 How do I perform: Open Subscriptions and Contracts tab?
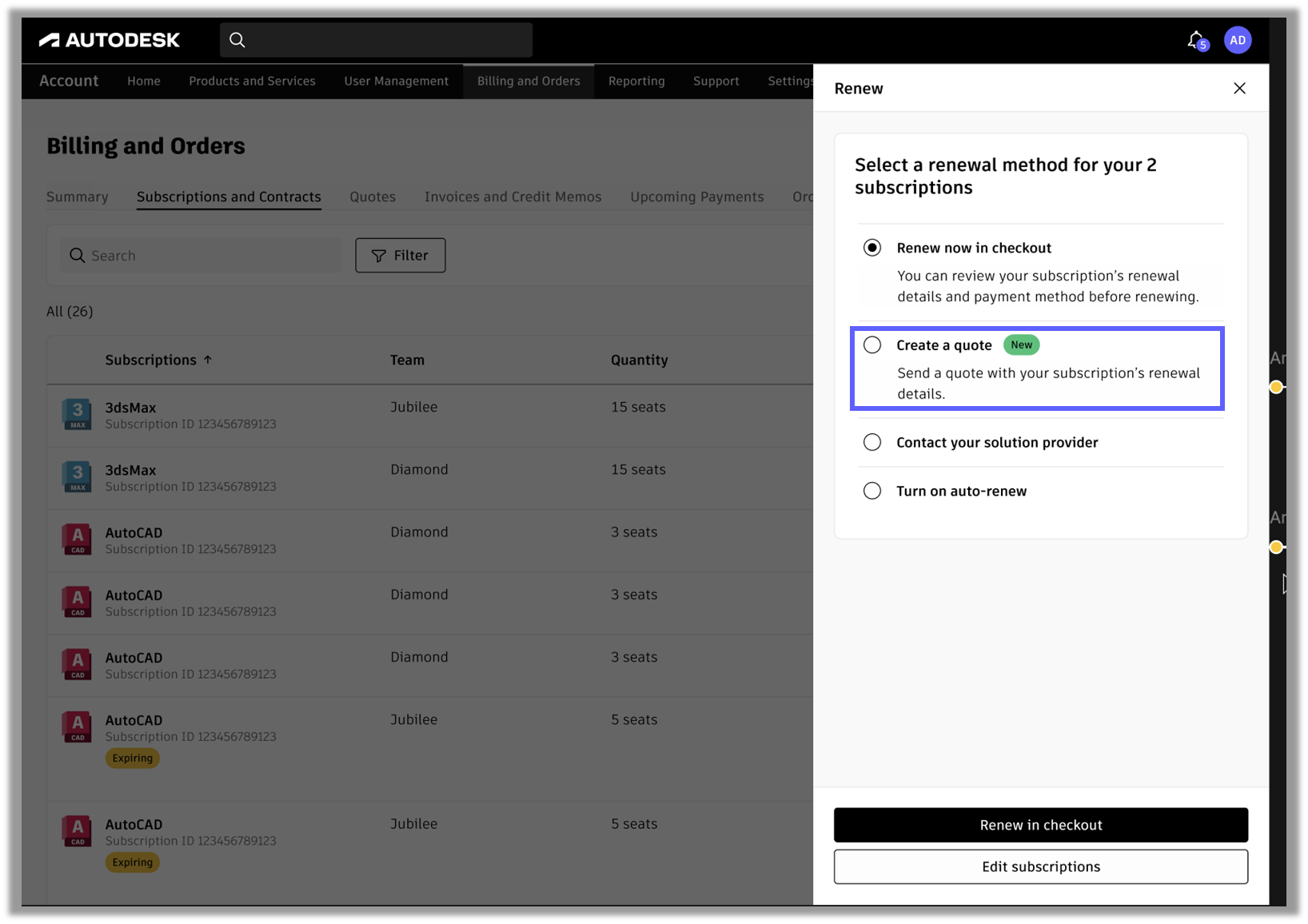(x=229, y=197)
